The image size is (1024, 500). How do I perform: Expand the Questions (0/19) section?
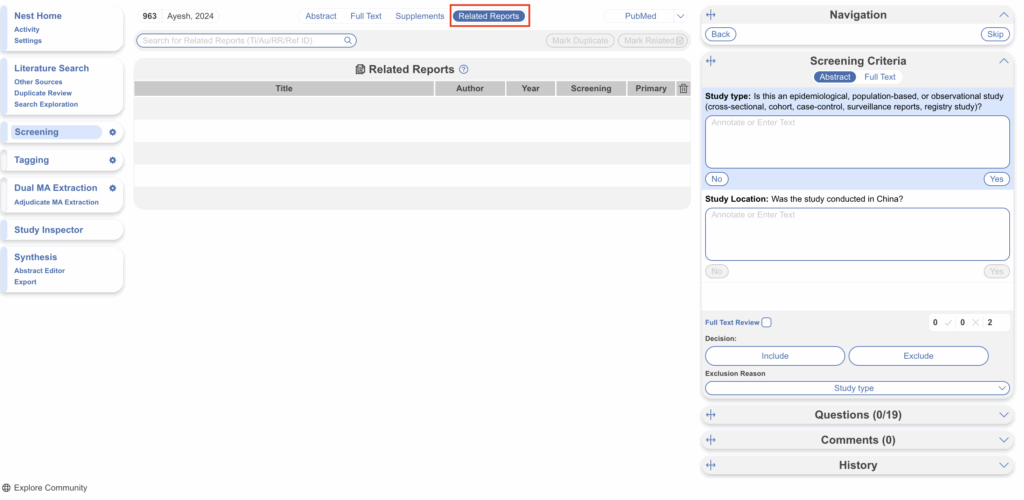1004,414
